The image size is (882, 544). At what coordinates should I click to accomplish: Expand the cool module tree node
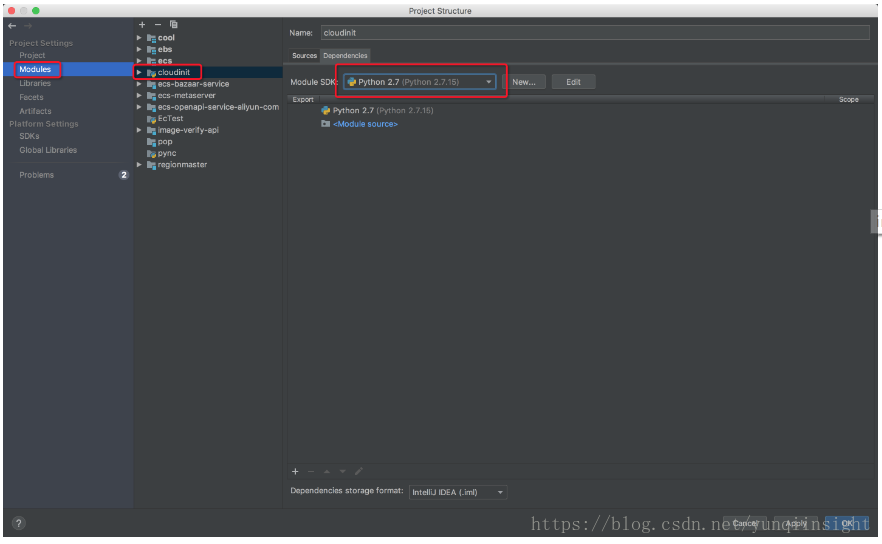139,38
